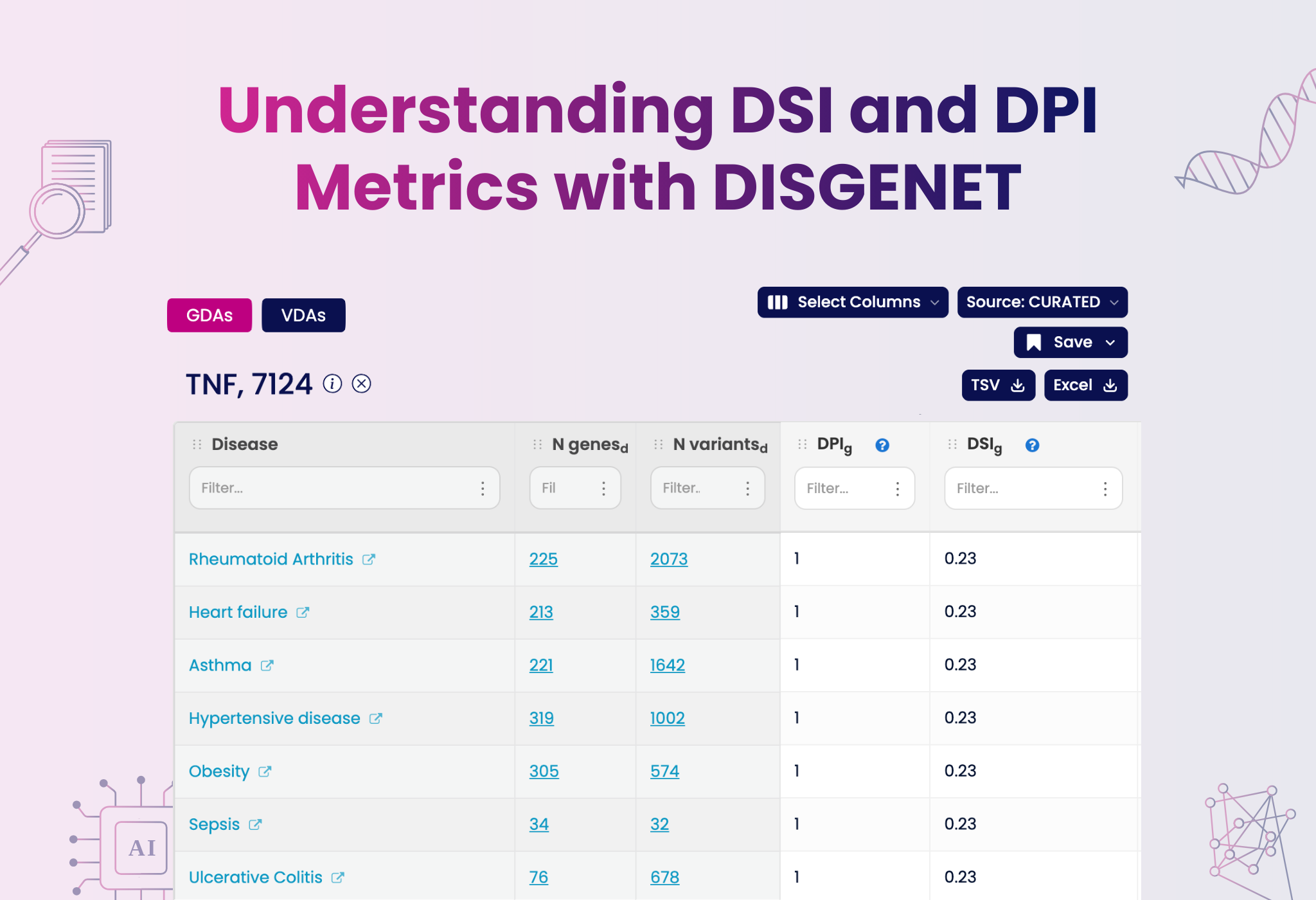Image resolution: width=1316 pixels, height=900 pixels.
Task: Open the Disease column filter options menu
Action: (484, 488)
